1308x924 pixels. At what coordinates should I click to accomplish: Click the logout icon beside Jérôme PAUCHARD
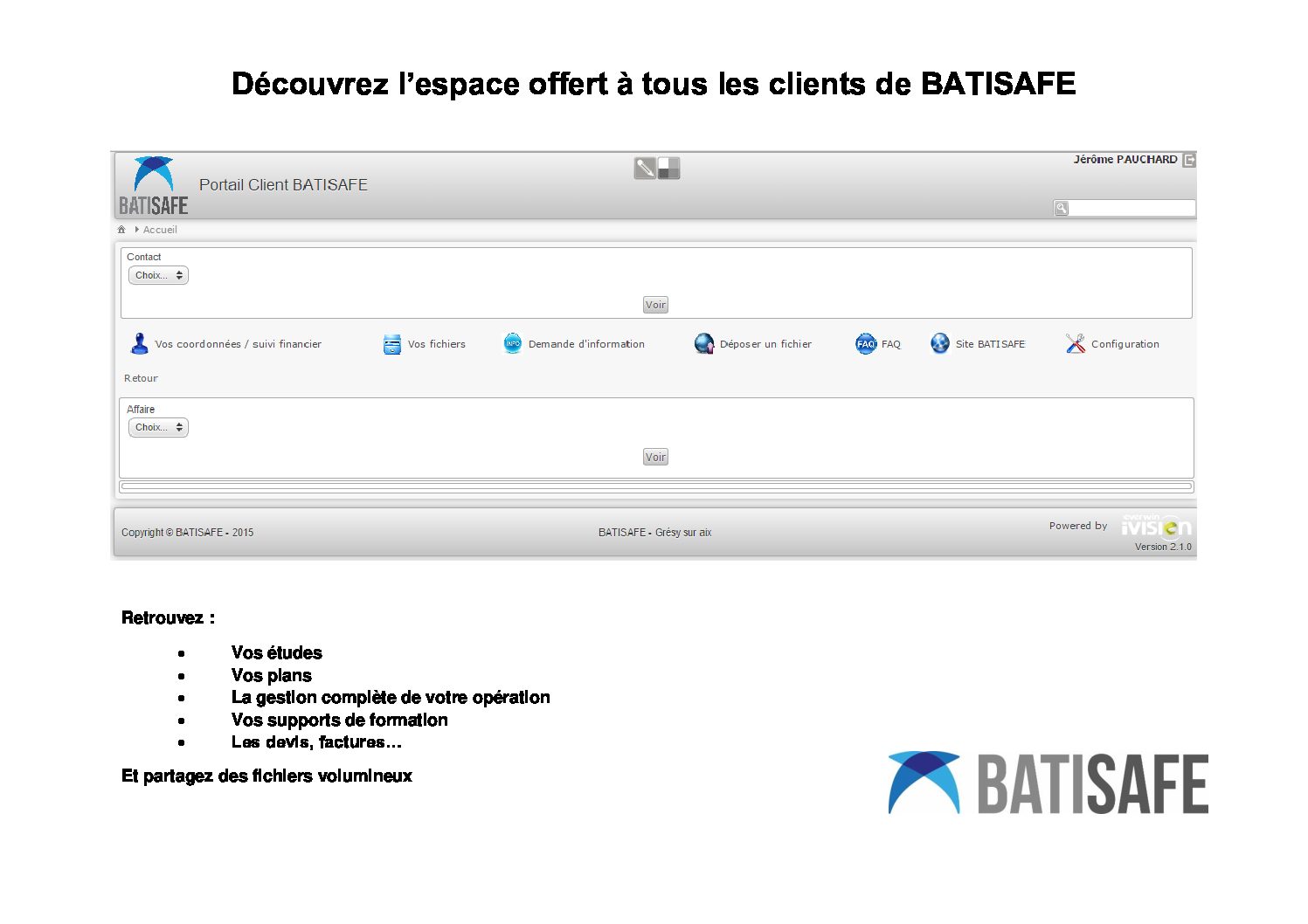click(x=1189, y=160)
